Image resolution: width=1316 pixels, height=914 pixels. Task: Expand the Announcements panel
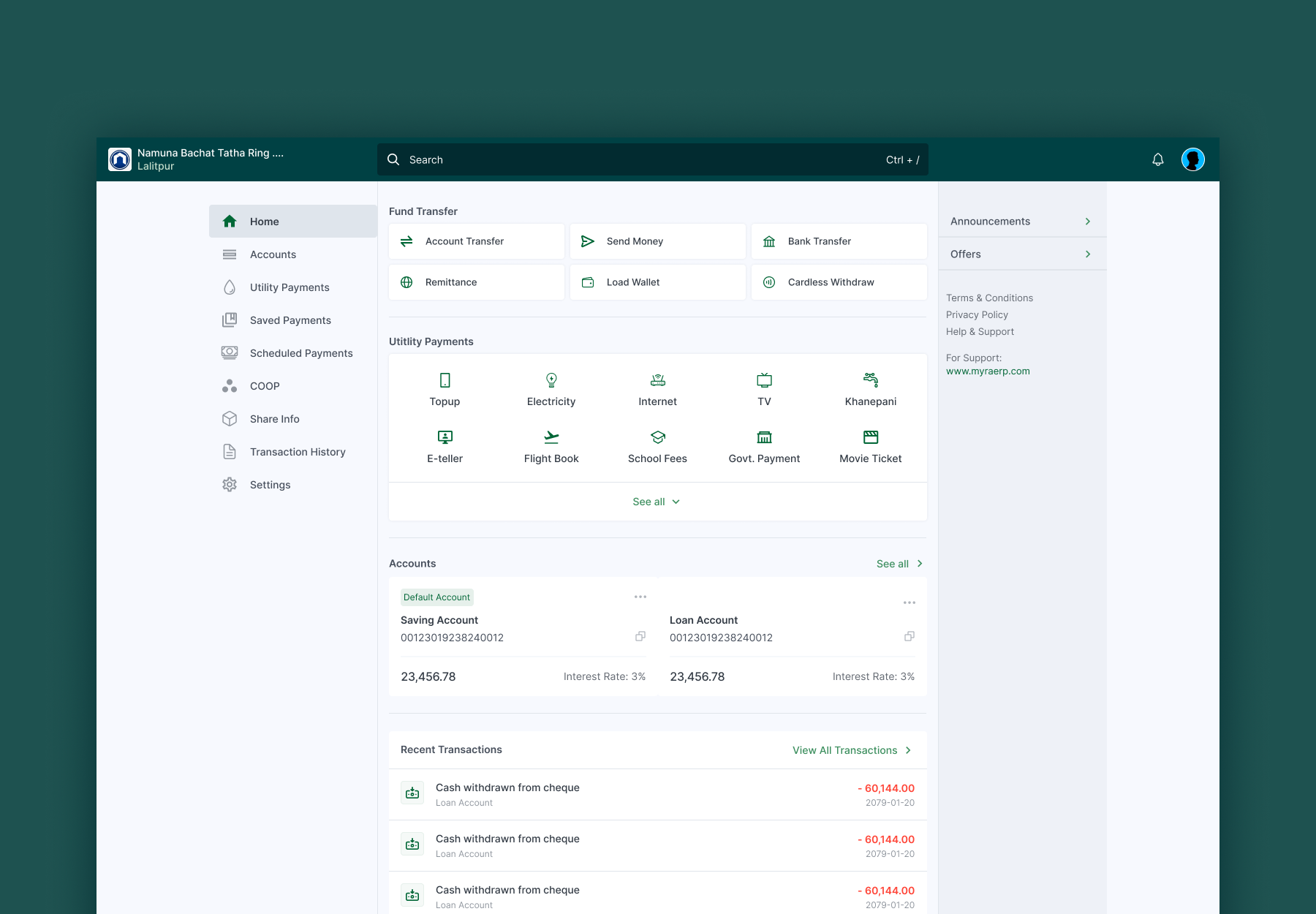(x=1022, y=221)
